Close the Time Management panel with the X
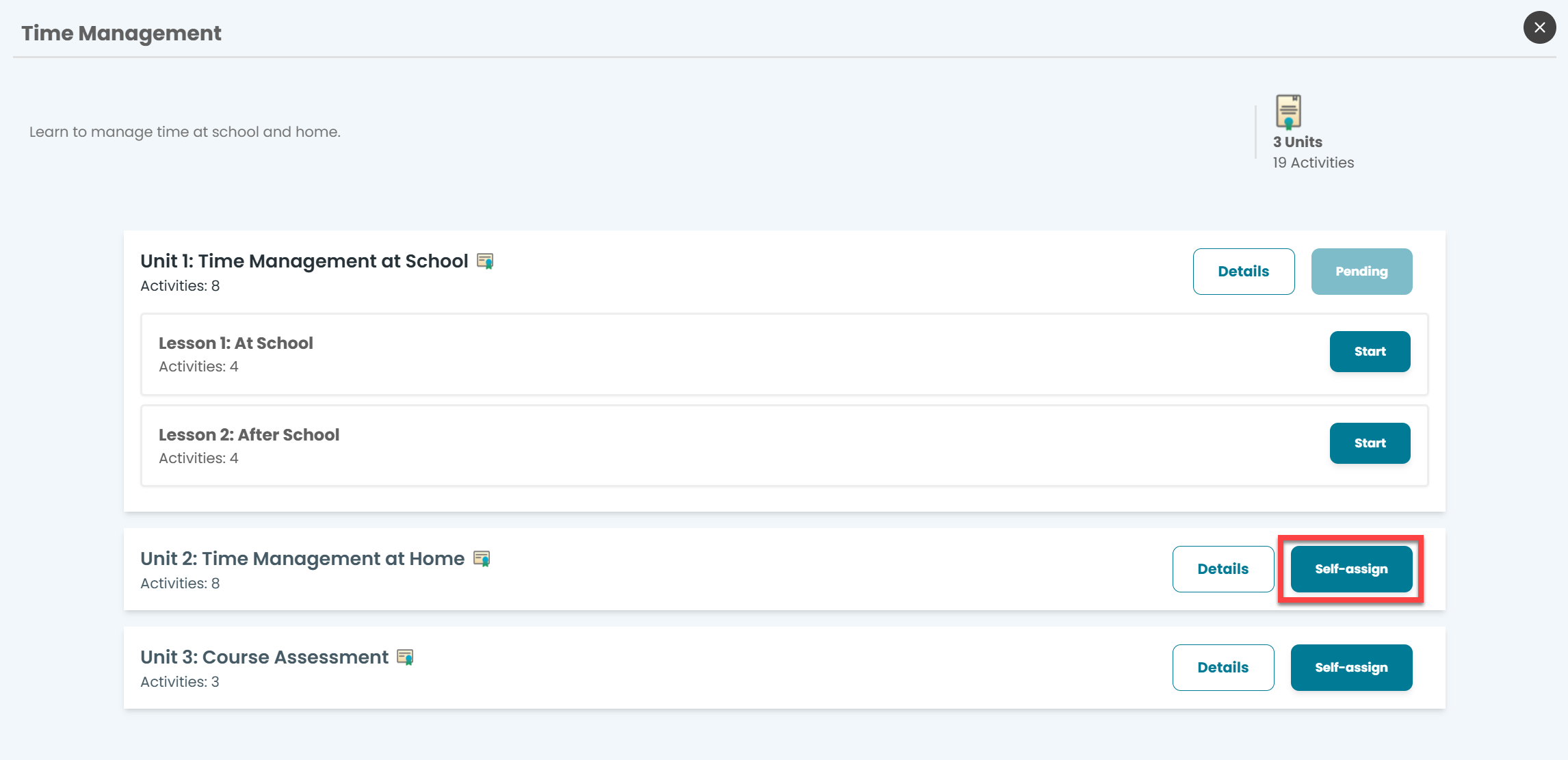 (1539, 27)
